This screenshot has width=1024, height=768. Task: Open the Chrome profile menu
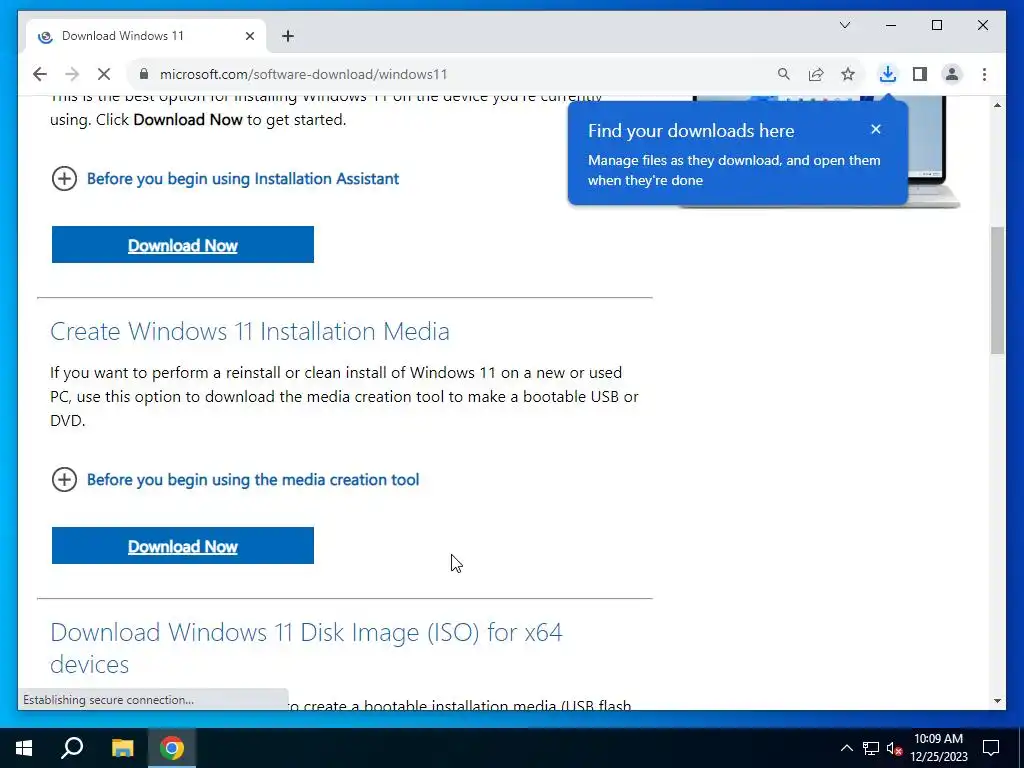[x=952, y=74]
